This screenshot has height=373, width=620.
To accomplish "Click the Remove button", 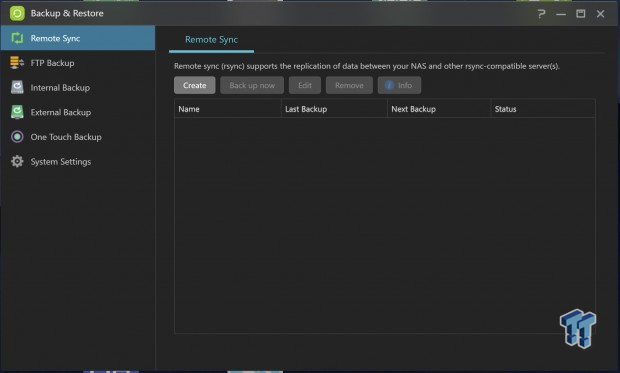I will click(349, 85).
